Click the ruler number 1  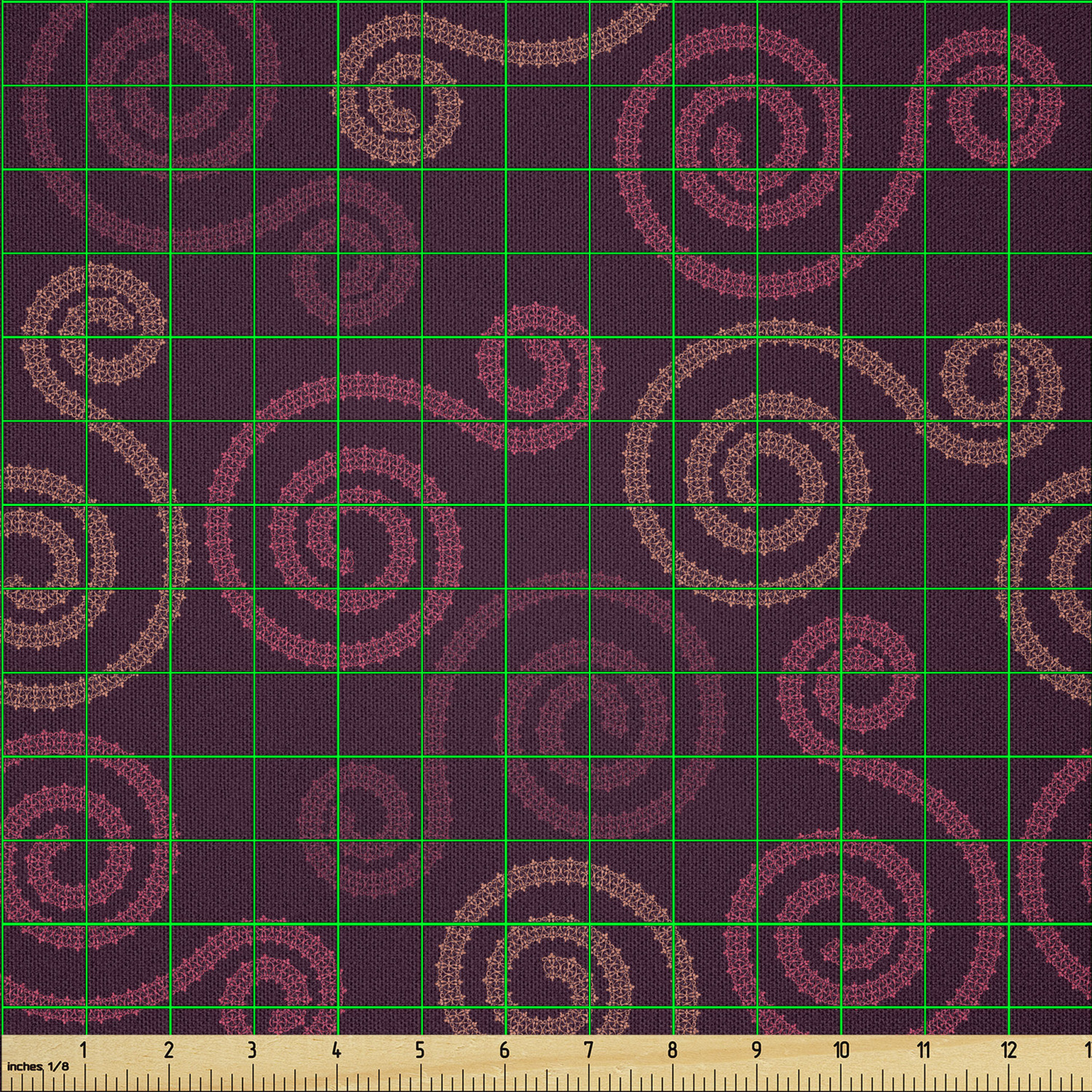84,1050
